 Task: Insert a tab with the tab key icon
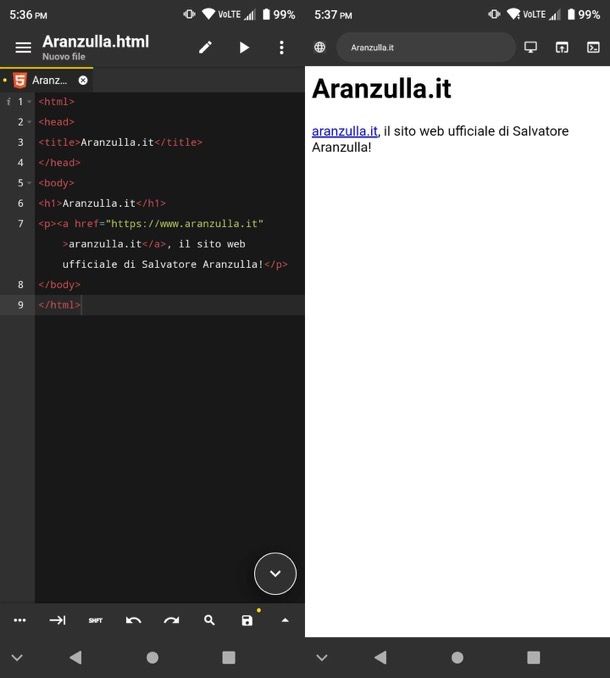pyautogui.click(x=57, y=620)
